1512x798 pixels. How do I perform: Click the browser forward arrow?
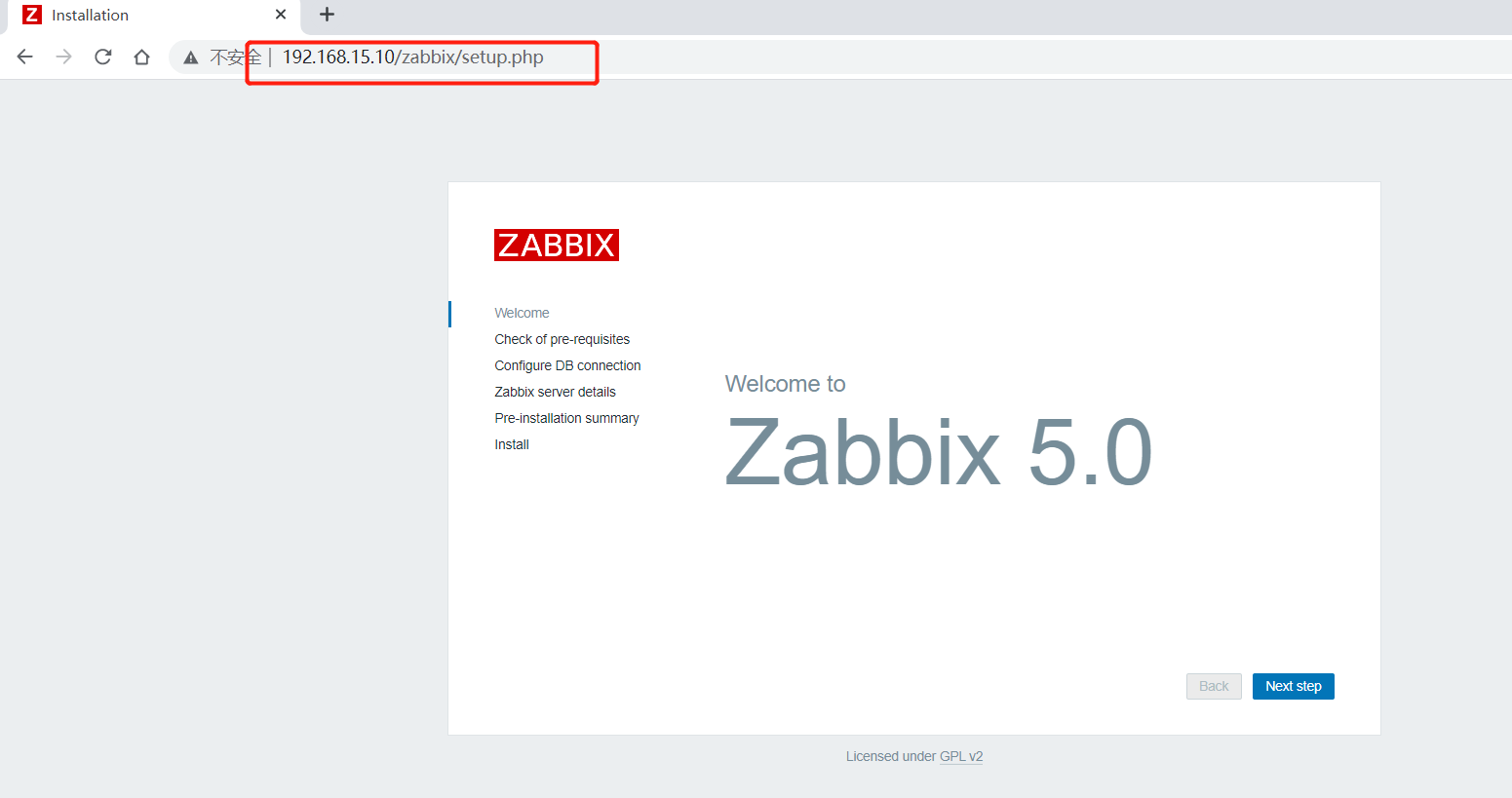[x=64, y=57]
